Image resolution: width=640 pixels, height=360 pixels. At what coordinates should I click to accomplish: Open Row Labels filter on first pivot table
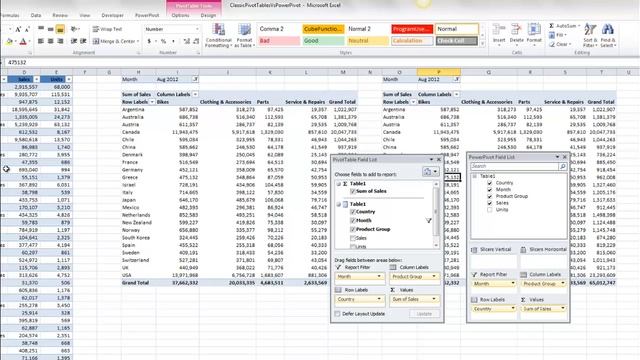(x=152, y=102)
